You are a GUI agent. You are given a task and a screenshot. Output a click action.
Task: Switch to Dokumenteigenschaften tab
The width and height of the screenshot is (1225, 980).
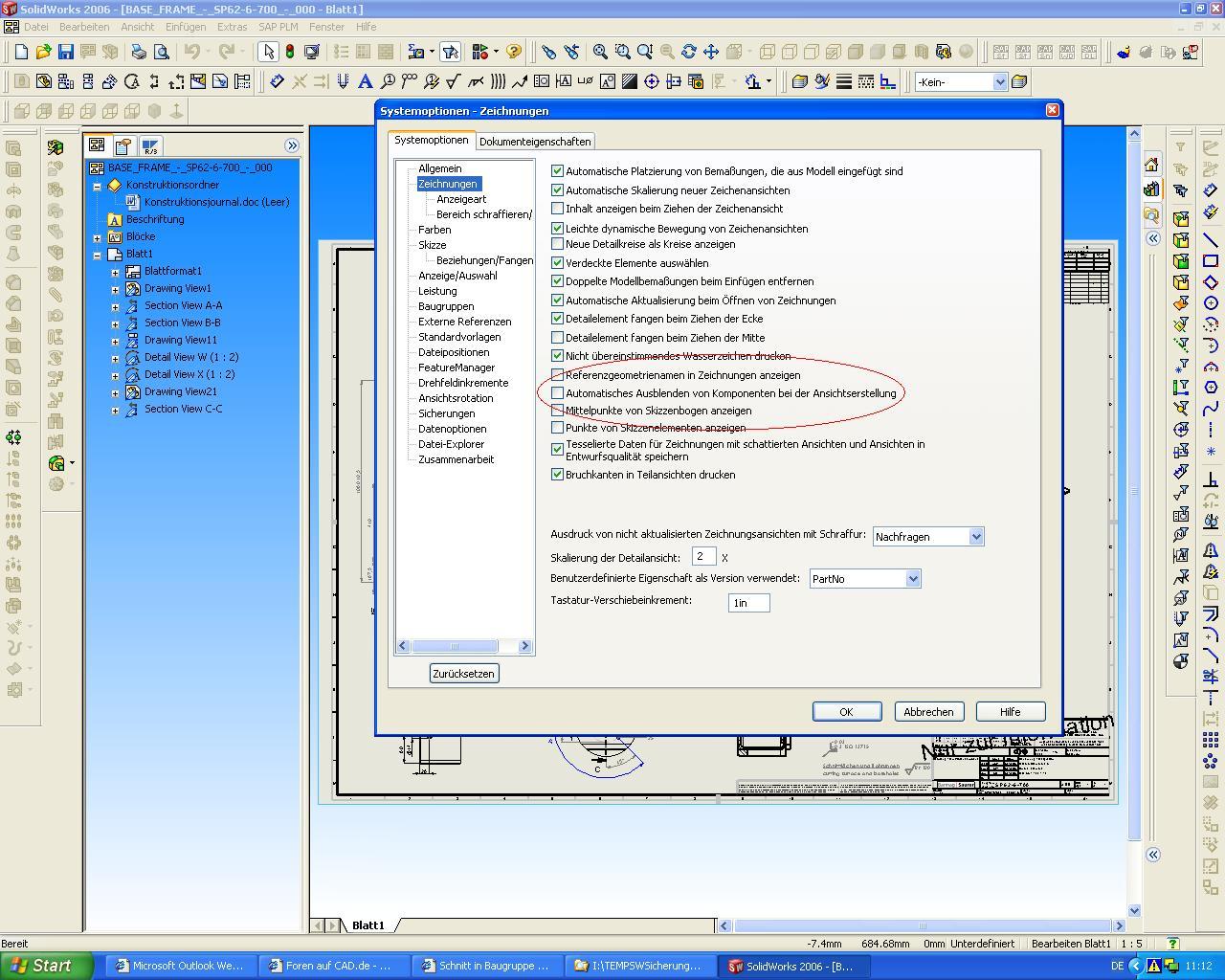pos(535,142)
